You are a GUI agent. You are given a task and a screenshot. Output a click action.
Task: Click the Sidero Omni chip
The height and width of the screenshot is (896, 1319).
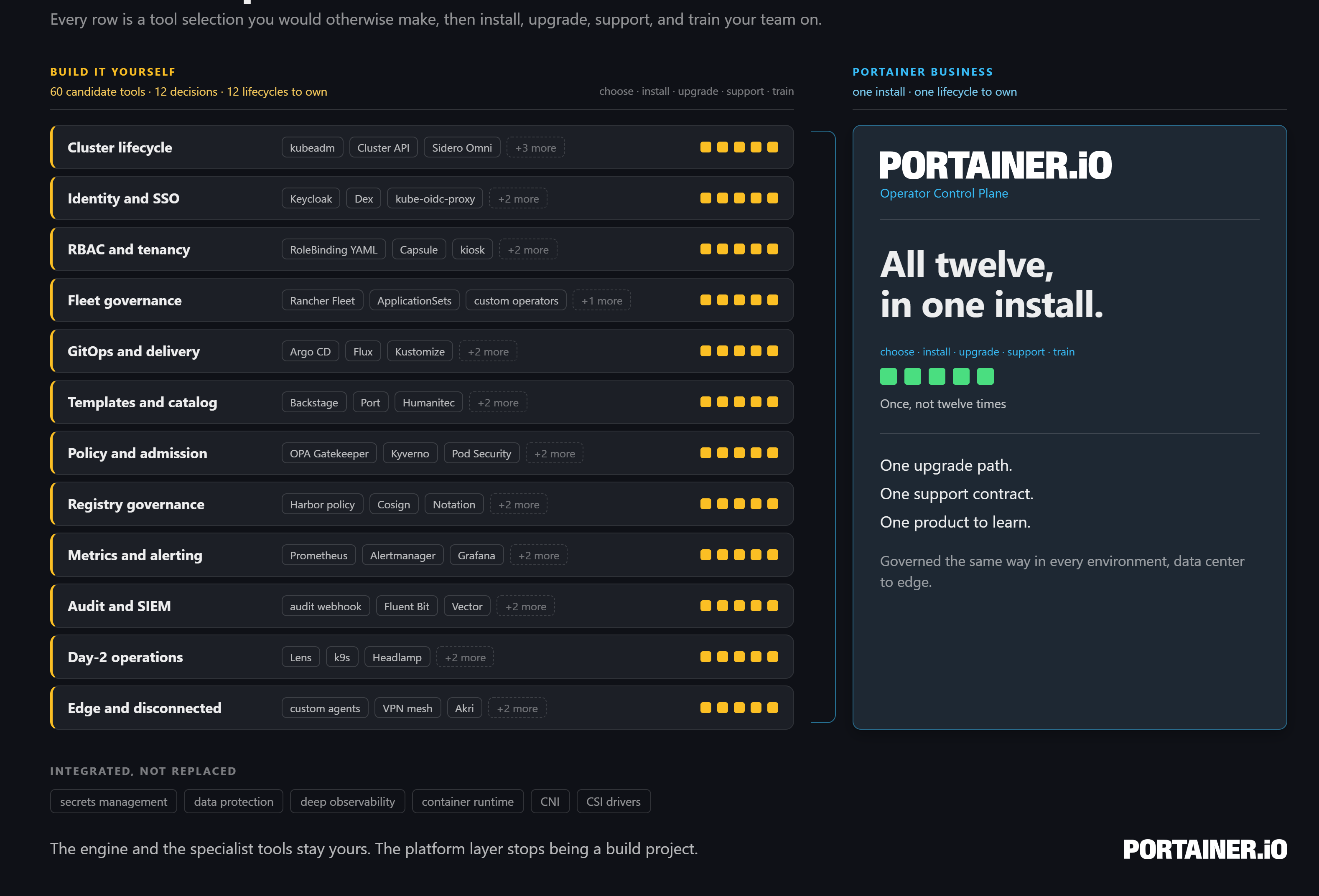pyautogui.click(x=461, y=147)
